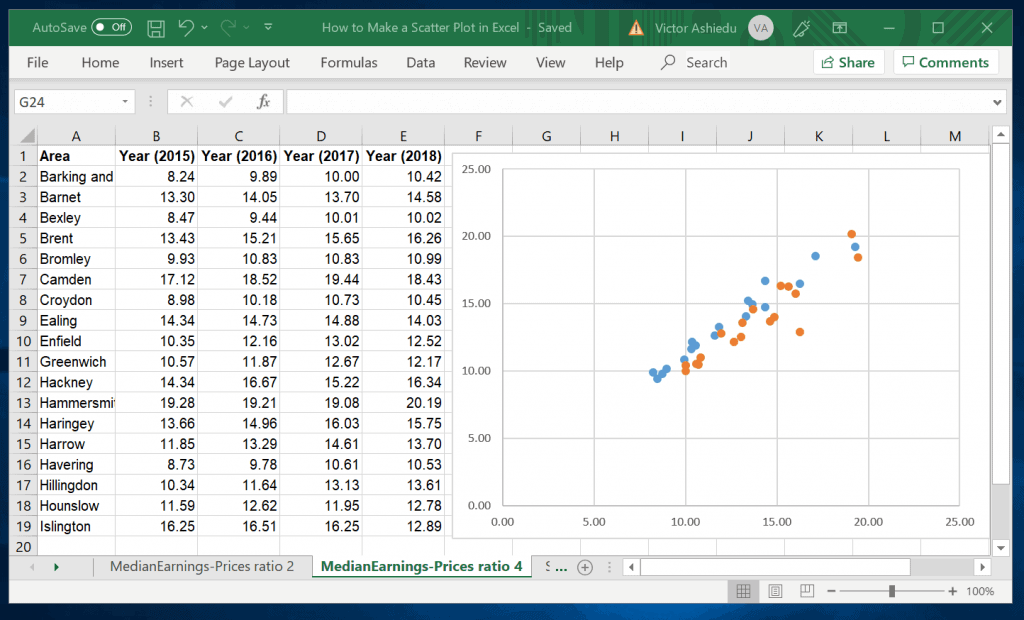Expand the Customize Quick Access Toolbar menu

(x=267, y=28)
